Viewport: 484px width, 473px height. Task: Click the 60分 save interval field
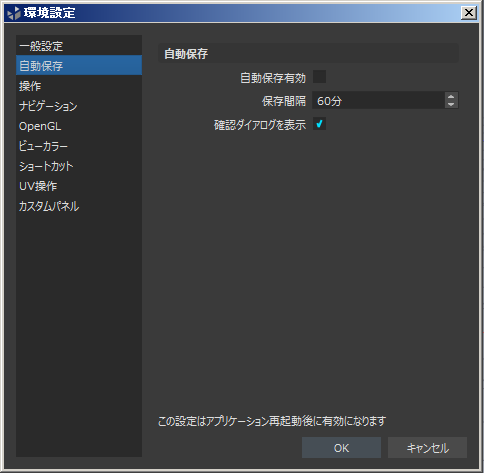pyautogui.click(x=378, y=100)
